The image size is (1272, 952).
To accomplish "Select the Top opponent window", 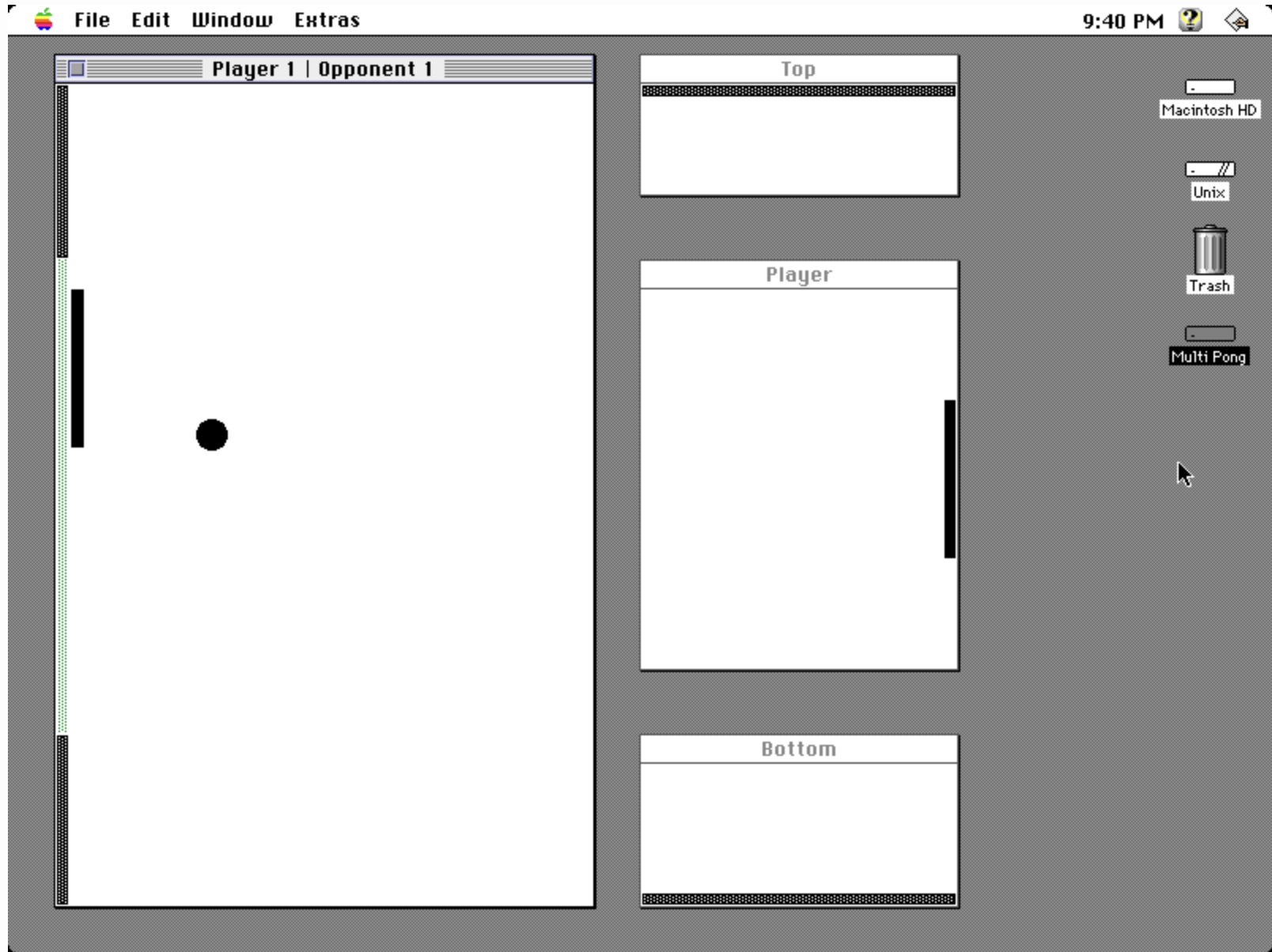I will click(x=797, y=69).
